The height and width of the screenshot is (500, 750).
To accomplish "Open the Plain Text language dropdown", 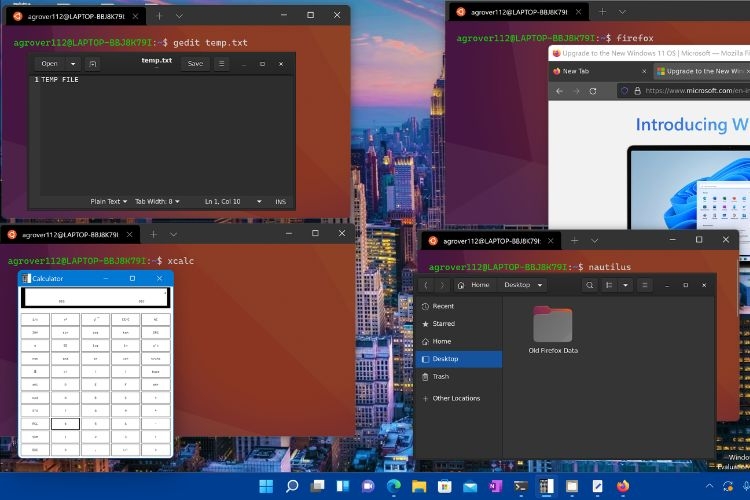I will coord(109,201).
